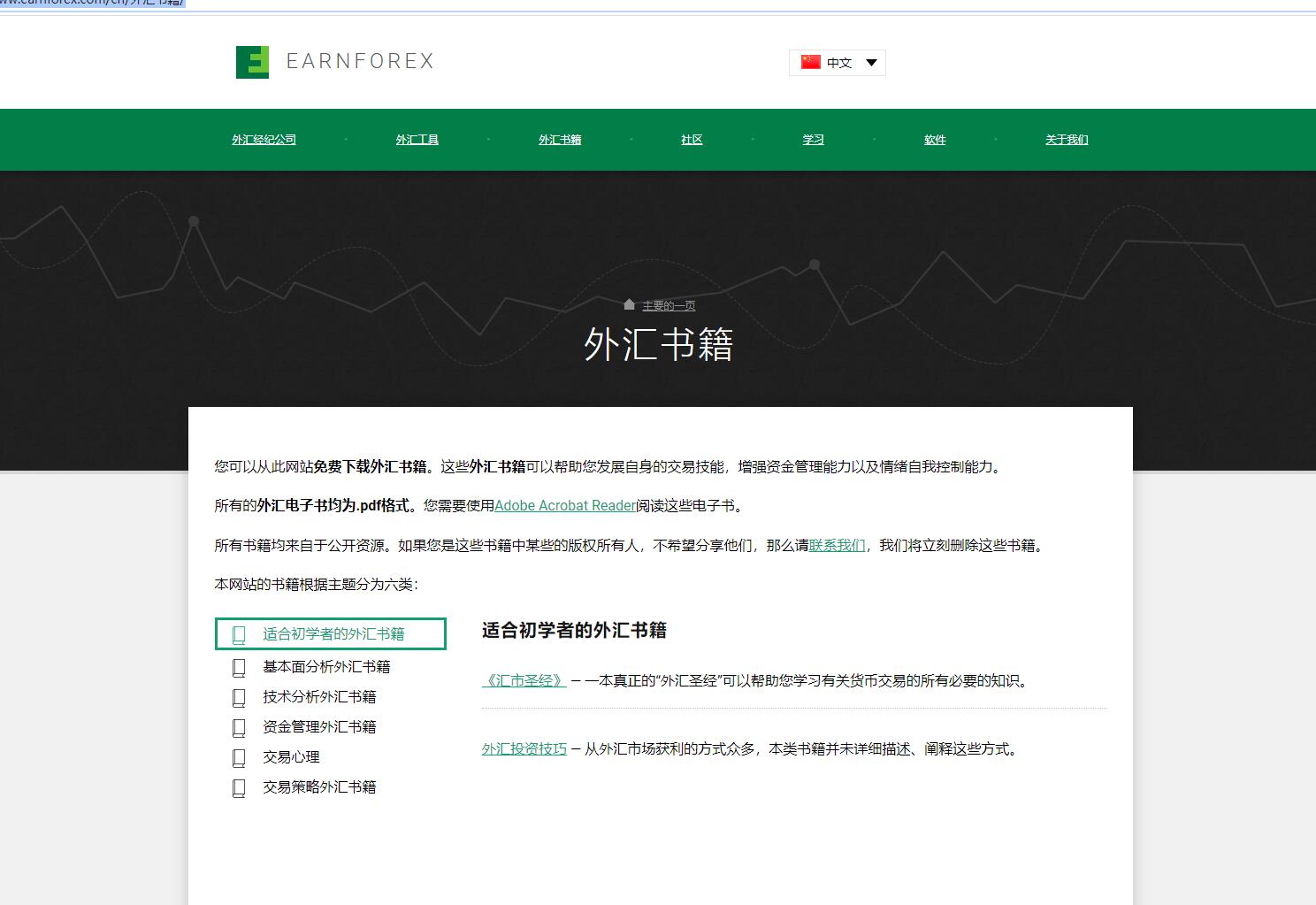Select the 交易心理 category
1316x905 pixels.
tap(291, 757)
